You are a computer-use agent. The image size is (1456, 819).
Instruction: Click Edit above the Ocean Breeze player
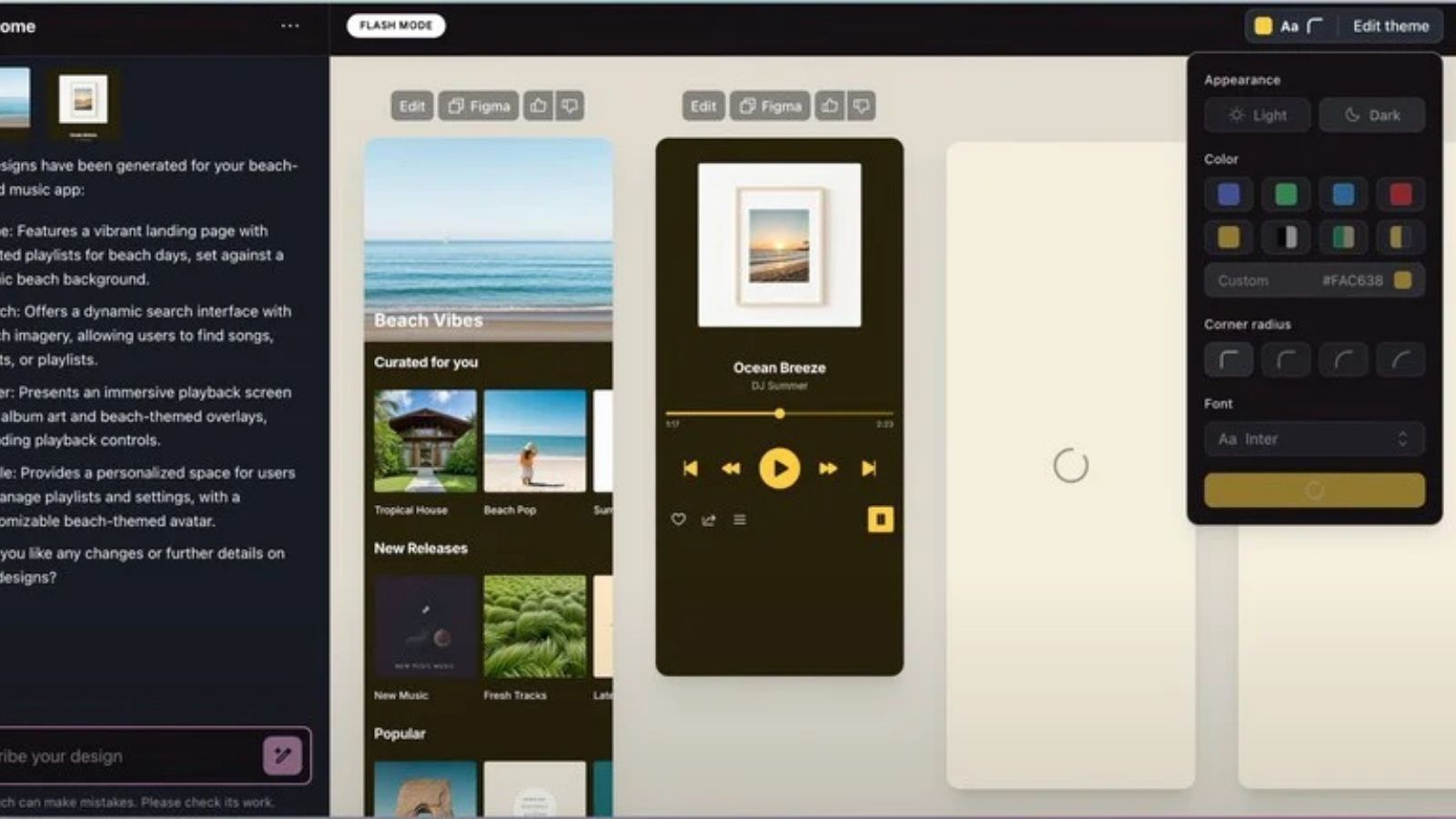coord(703,106)
